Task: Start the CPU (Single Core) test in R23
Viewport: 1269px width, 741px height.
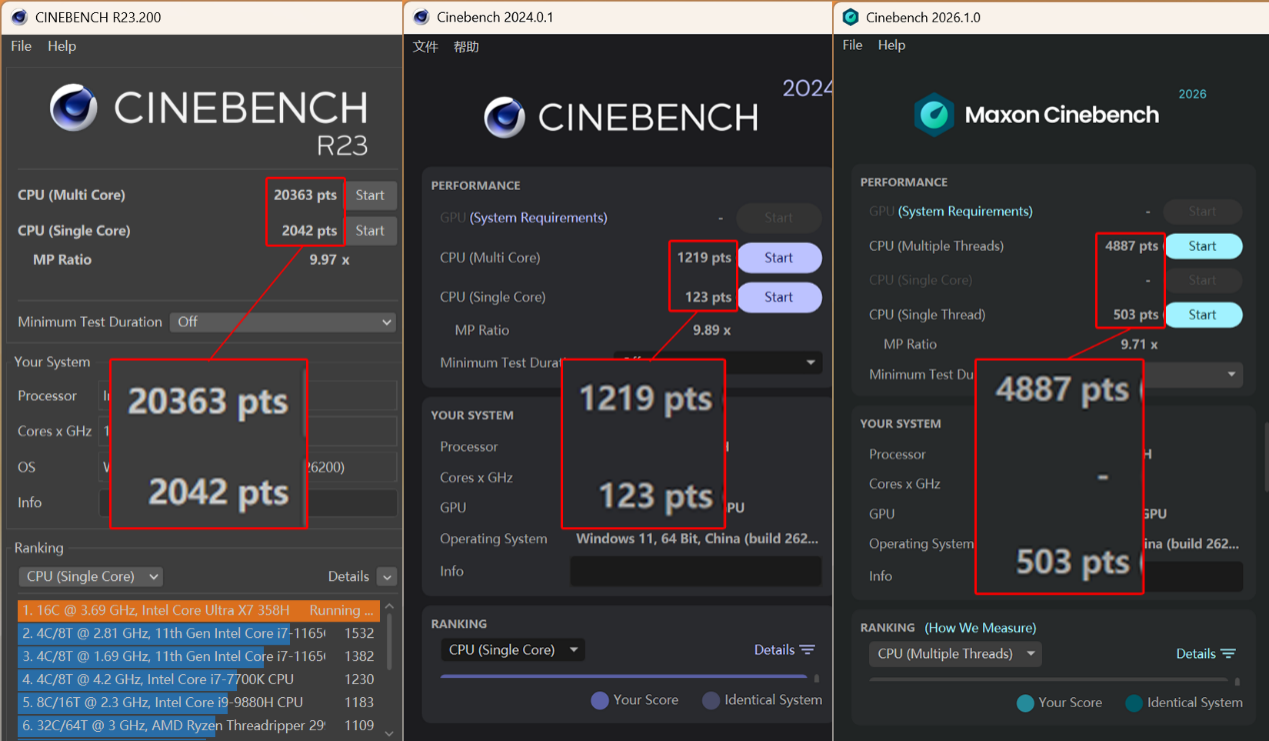Action: click(370, 230)
